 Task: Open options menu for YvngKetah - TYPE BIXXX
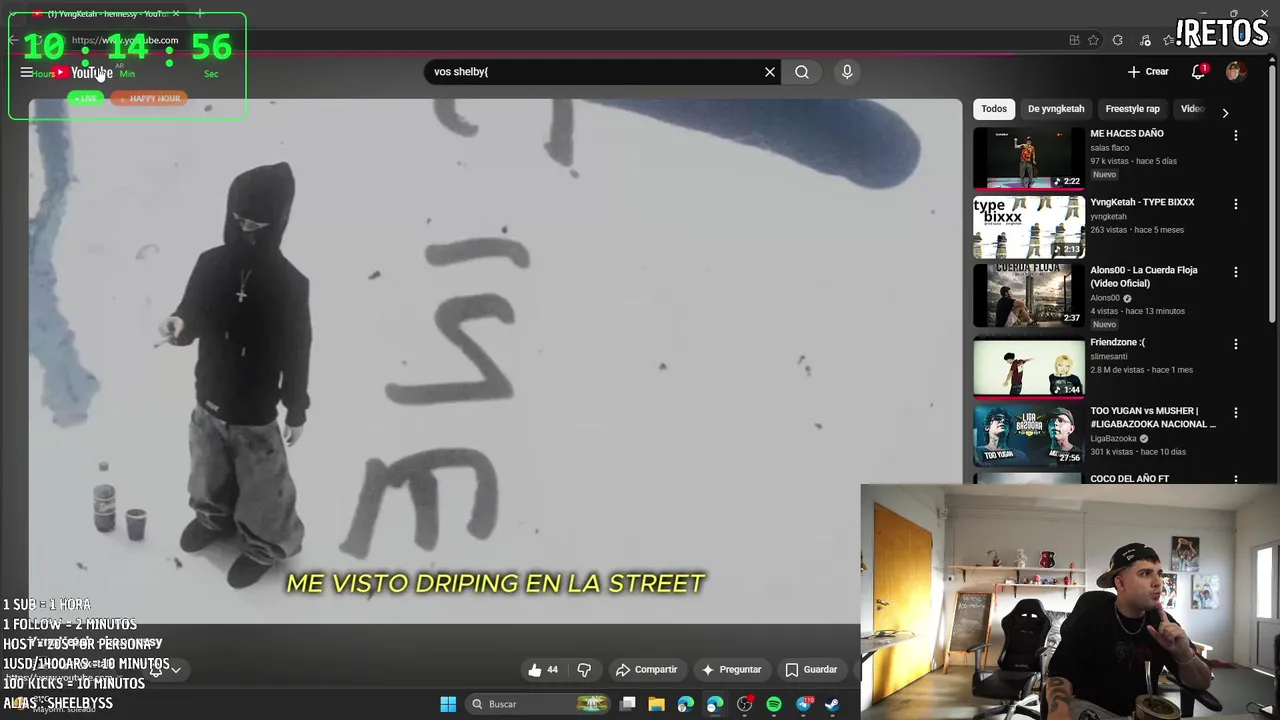coord(1236,204)
